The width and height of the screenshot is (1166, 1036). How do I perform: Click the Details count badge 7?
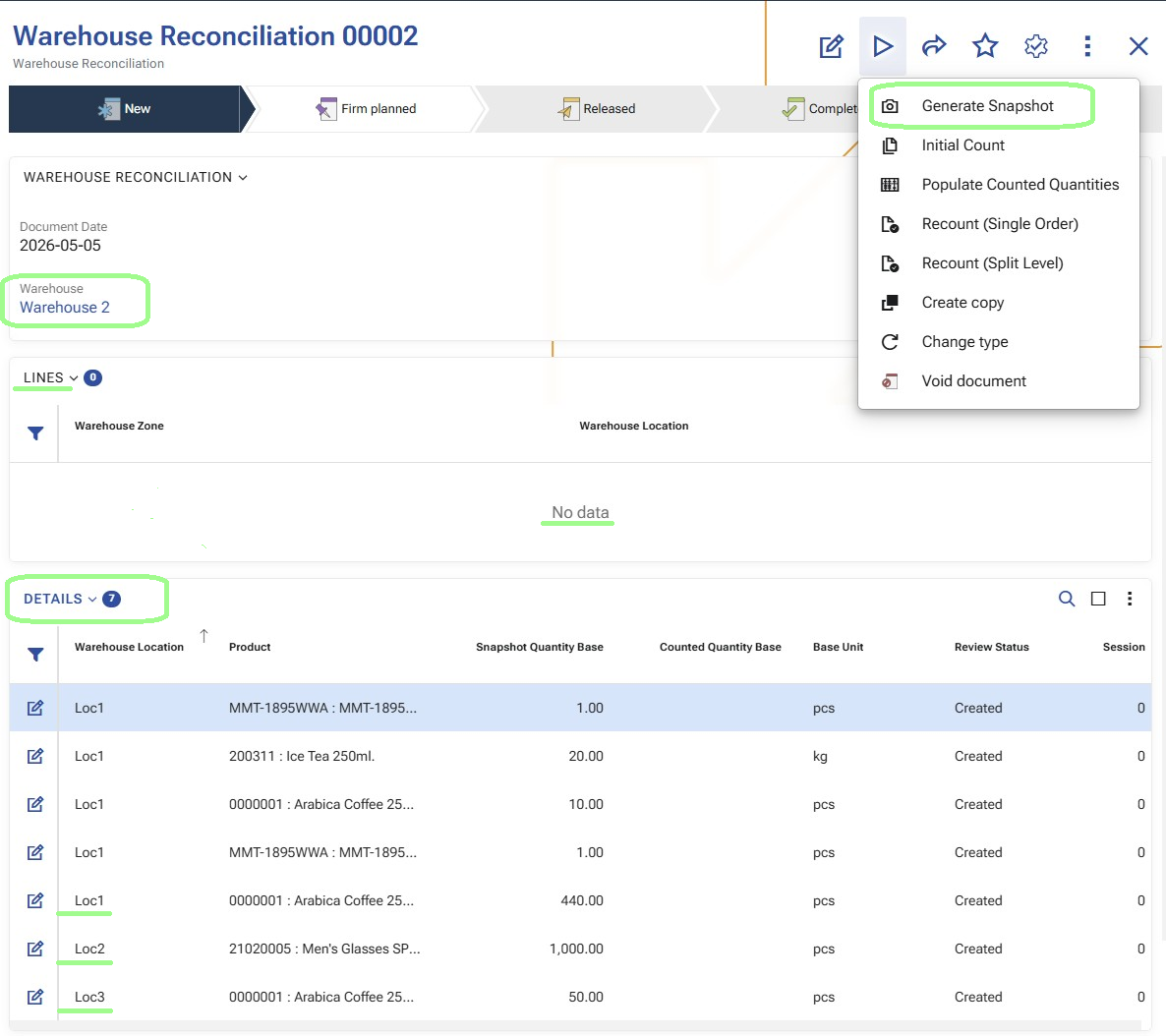(111, 599)
